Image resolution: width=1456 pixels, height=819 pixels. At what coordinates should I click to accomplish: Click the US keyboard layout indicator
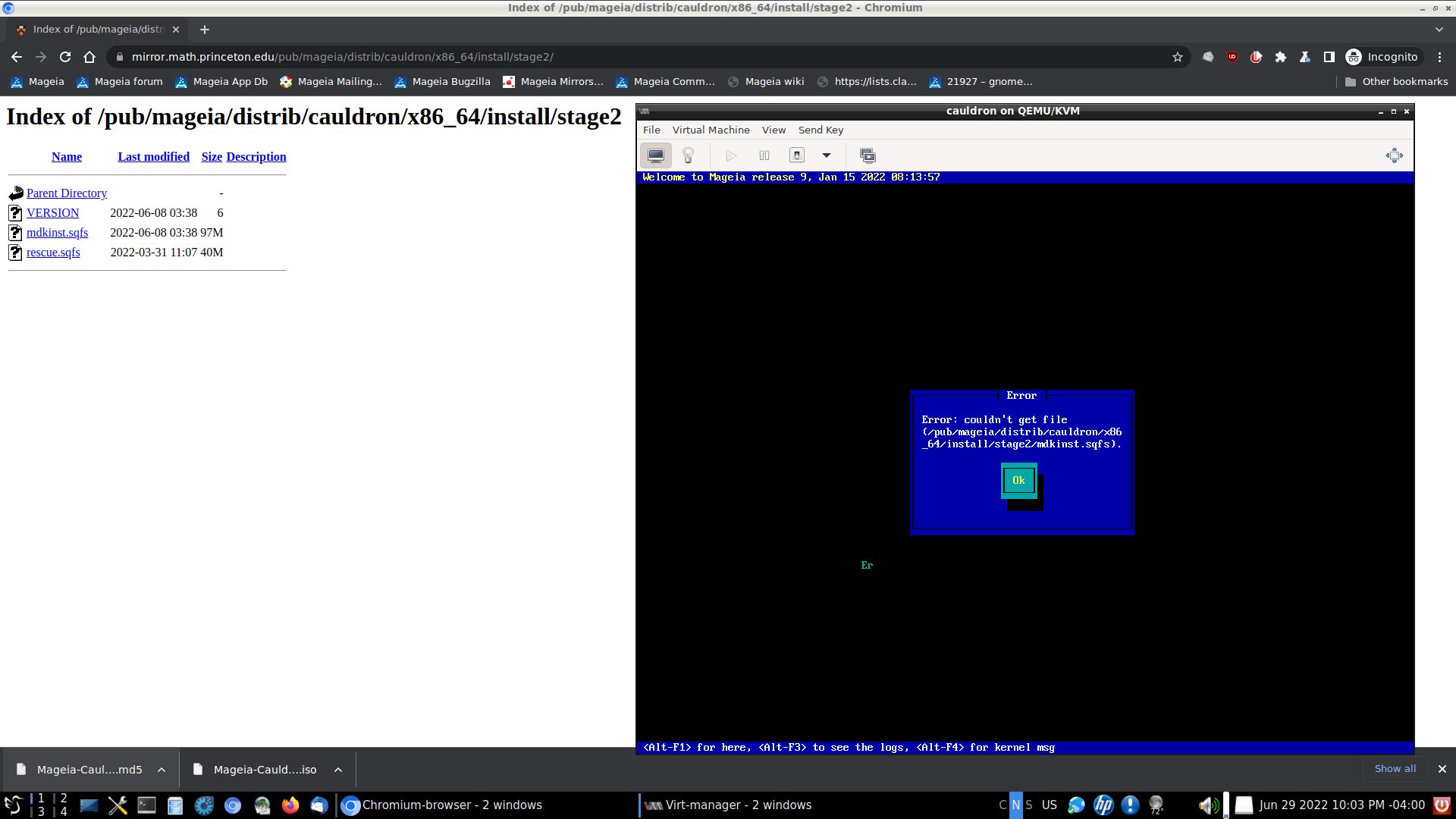[1049, 805]
